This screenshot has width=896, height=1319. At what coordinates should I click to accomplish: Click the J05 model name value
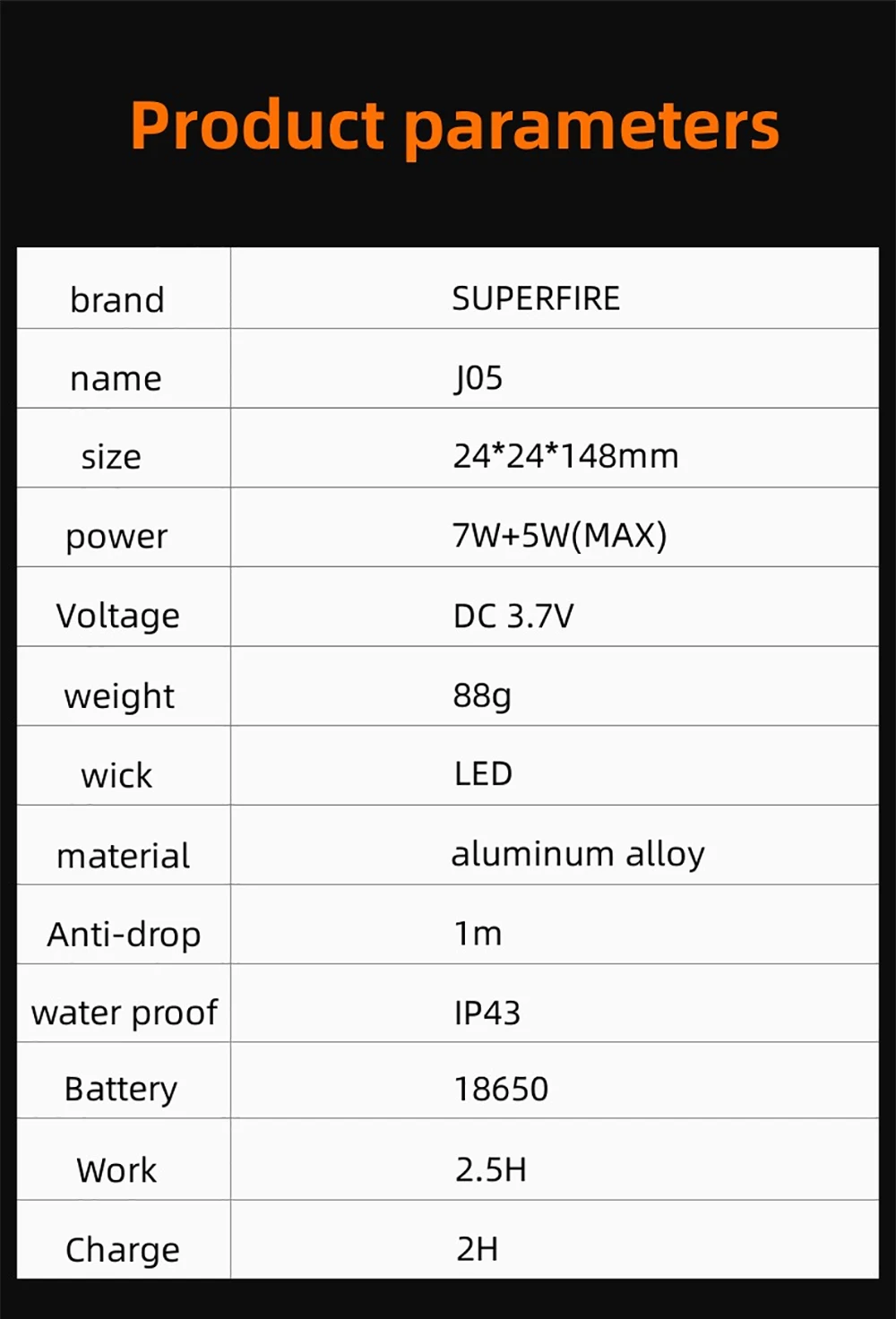point(478,378)
